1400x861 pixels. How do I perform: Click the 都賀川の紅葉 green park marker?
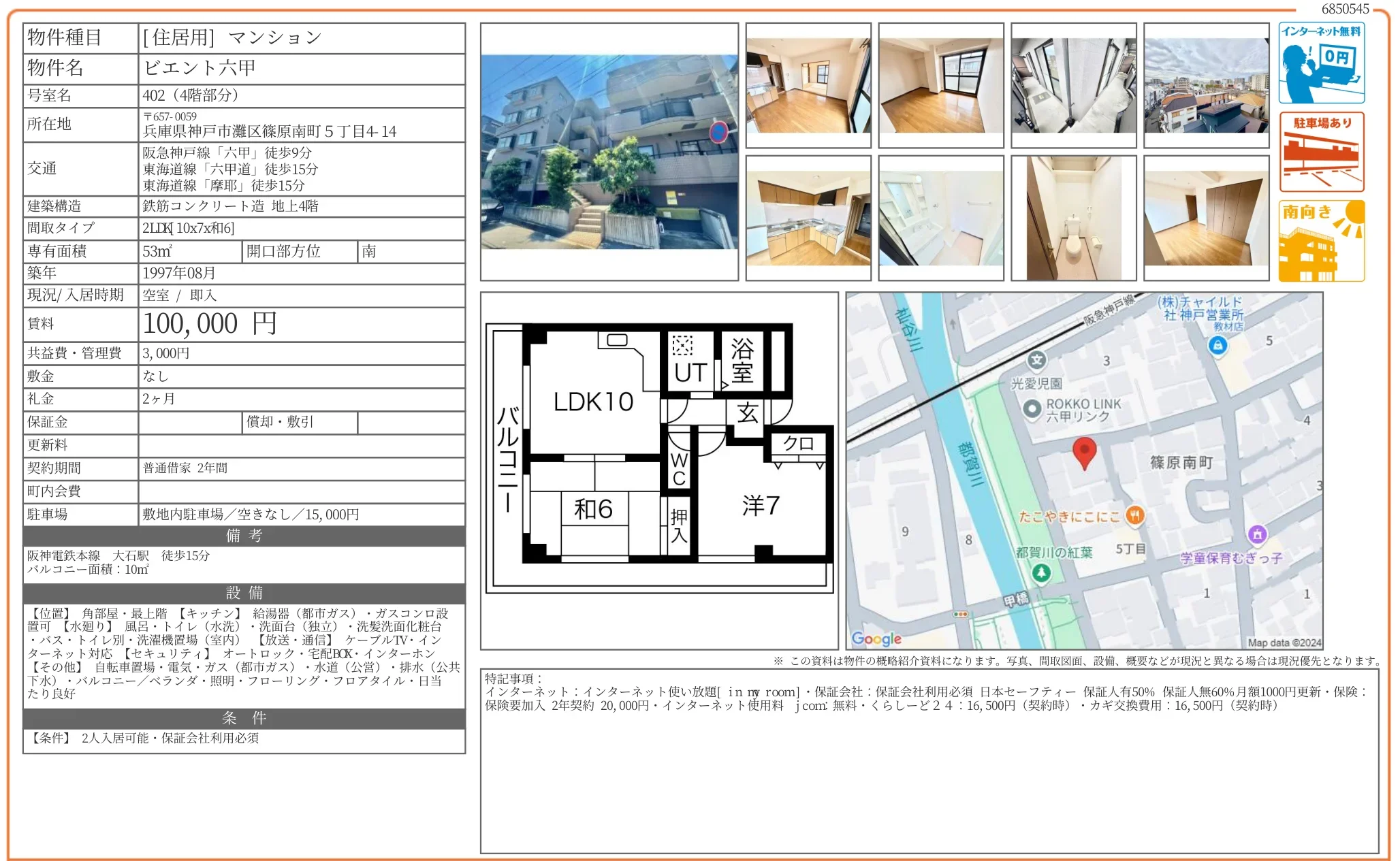[x=1040, y=572]
